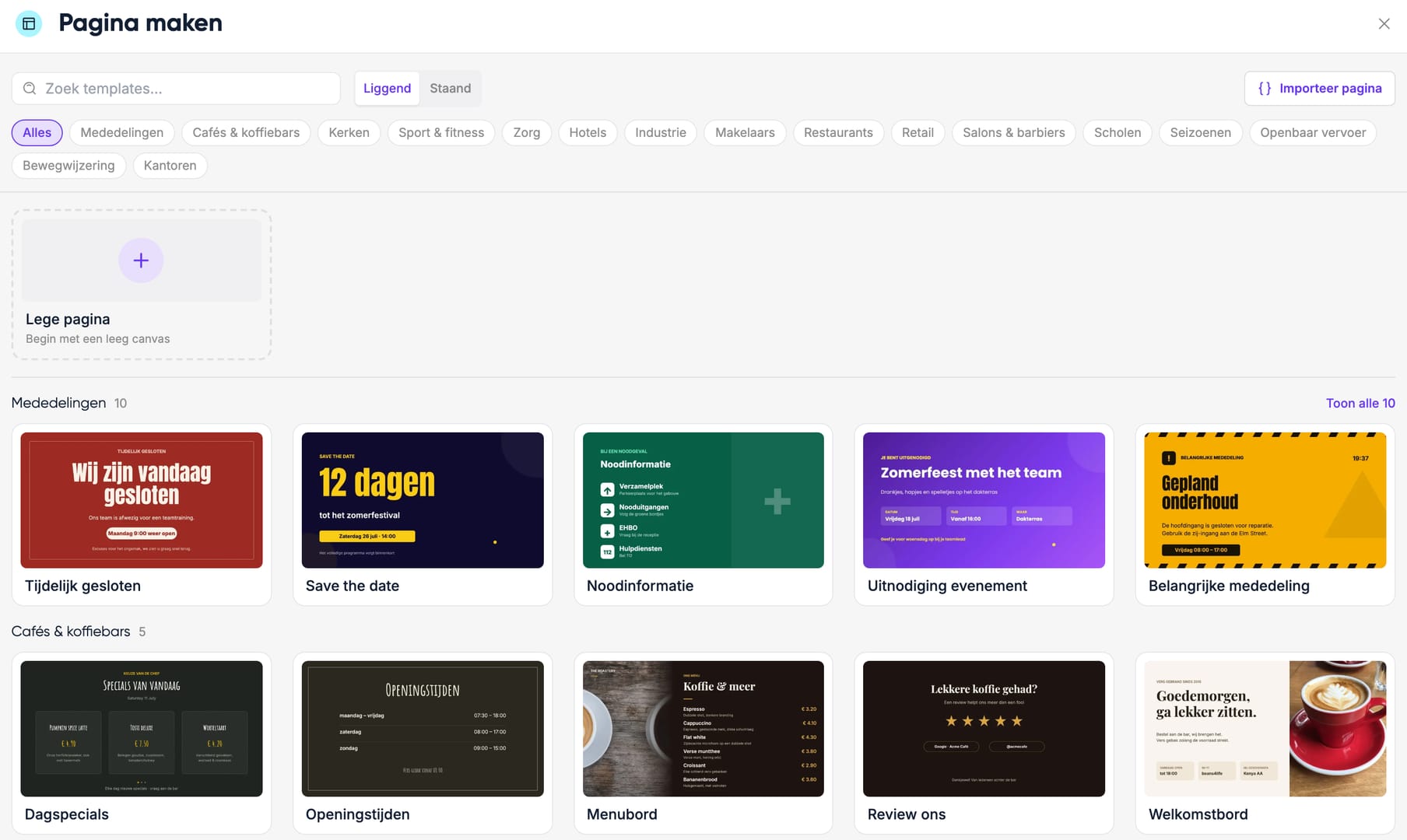Switch orientation to Staand

(451, 89)
